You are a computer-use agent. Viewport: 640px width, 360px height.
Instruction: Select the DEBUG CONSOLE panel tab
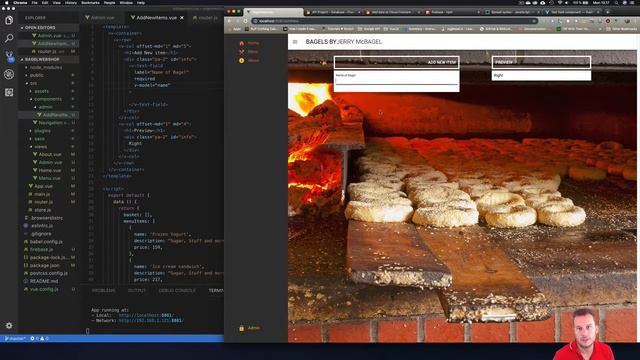(177, 290)
